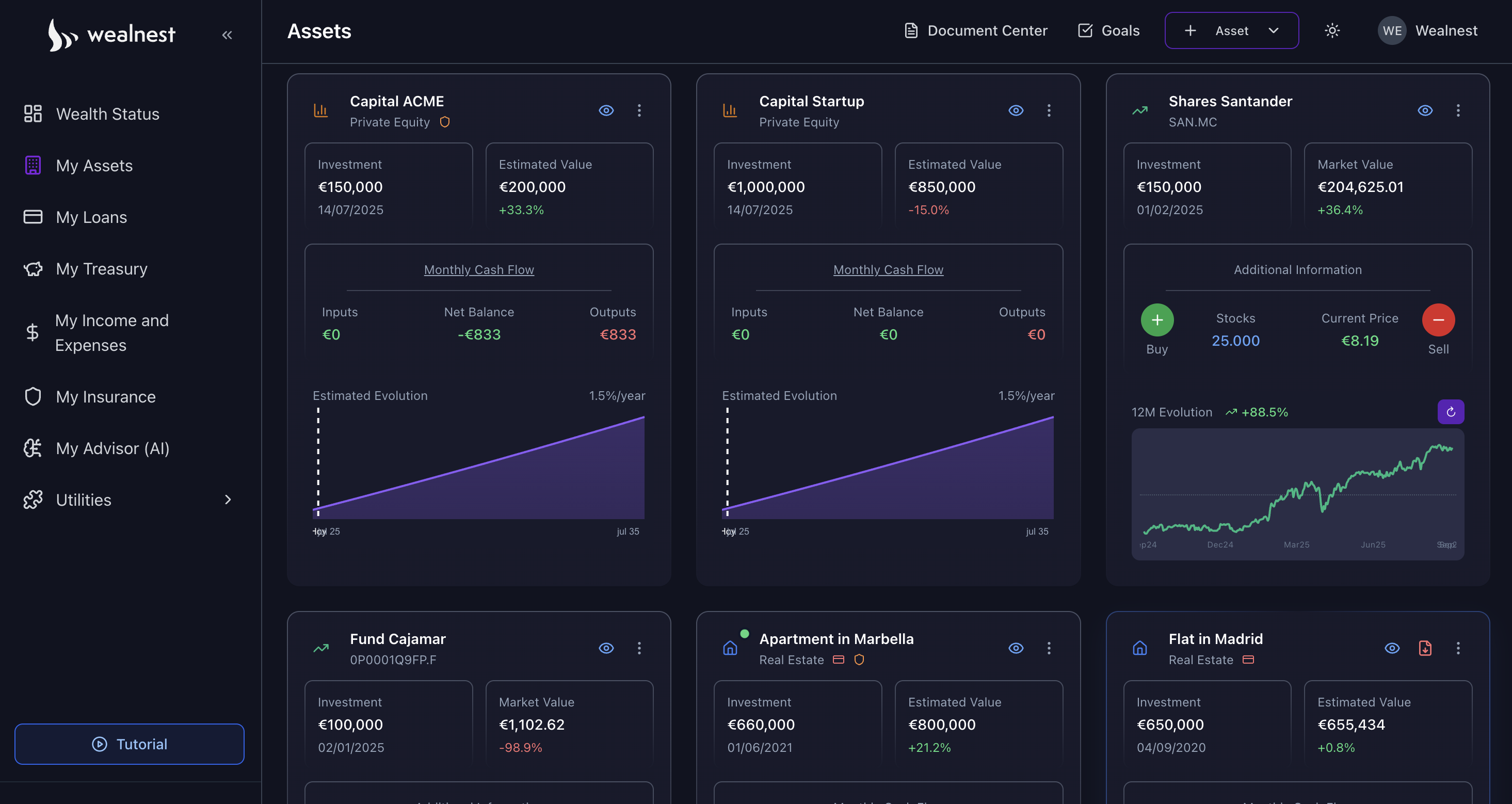1512x804 pixels.
Task: Collapse the sidebar with double-chevron
Action: click(227, 35)
